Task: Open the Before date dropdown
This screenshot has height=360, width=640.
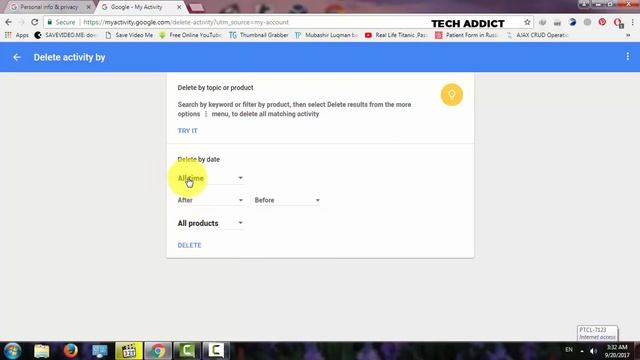Action: click(287, 200)
